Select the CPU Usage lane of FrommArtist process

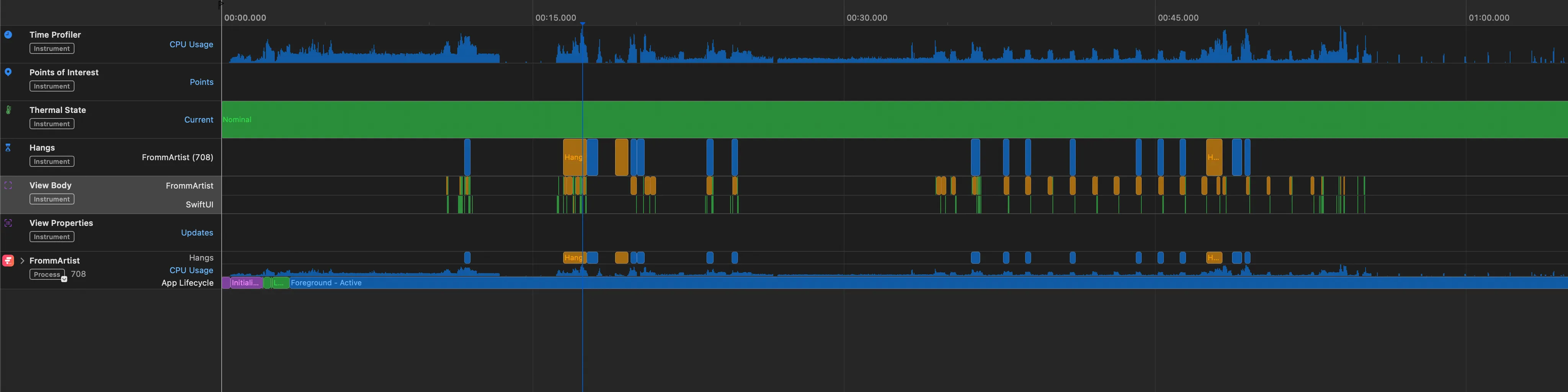tap(191, 270)
